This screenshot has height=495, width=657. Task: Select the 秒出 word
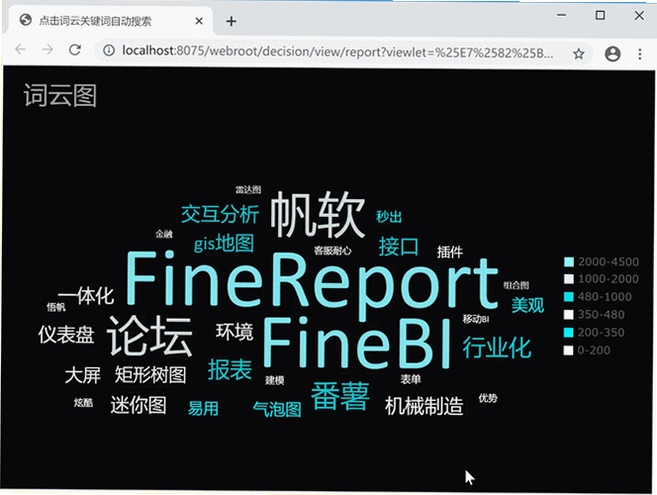(x=389, y=217)
